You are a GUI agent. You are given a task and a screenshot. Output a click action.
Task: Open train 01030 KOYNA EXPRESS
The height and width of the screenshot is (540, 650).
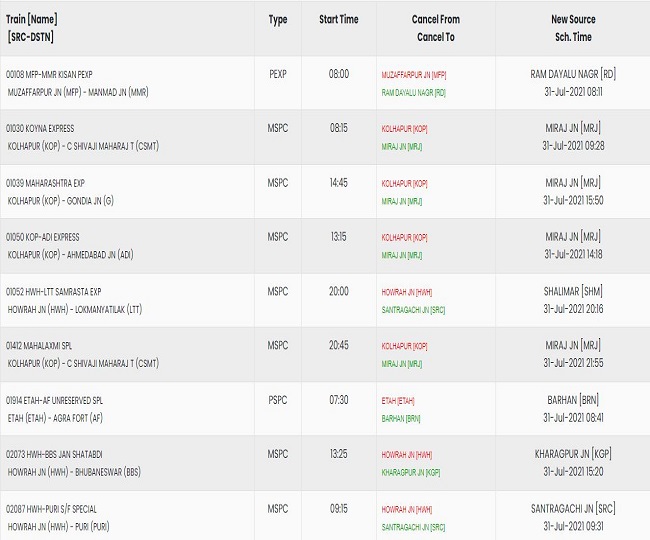(x=40, y=128)
